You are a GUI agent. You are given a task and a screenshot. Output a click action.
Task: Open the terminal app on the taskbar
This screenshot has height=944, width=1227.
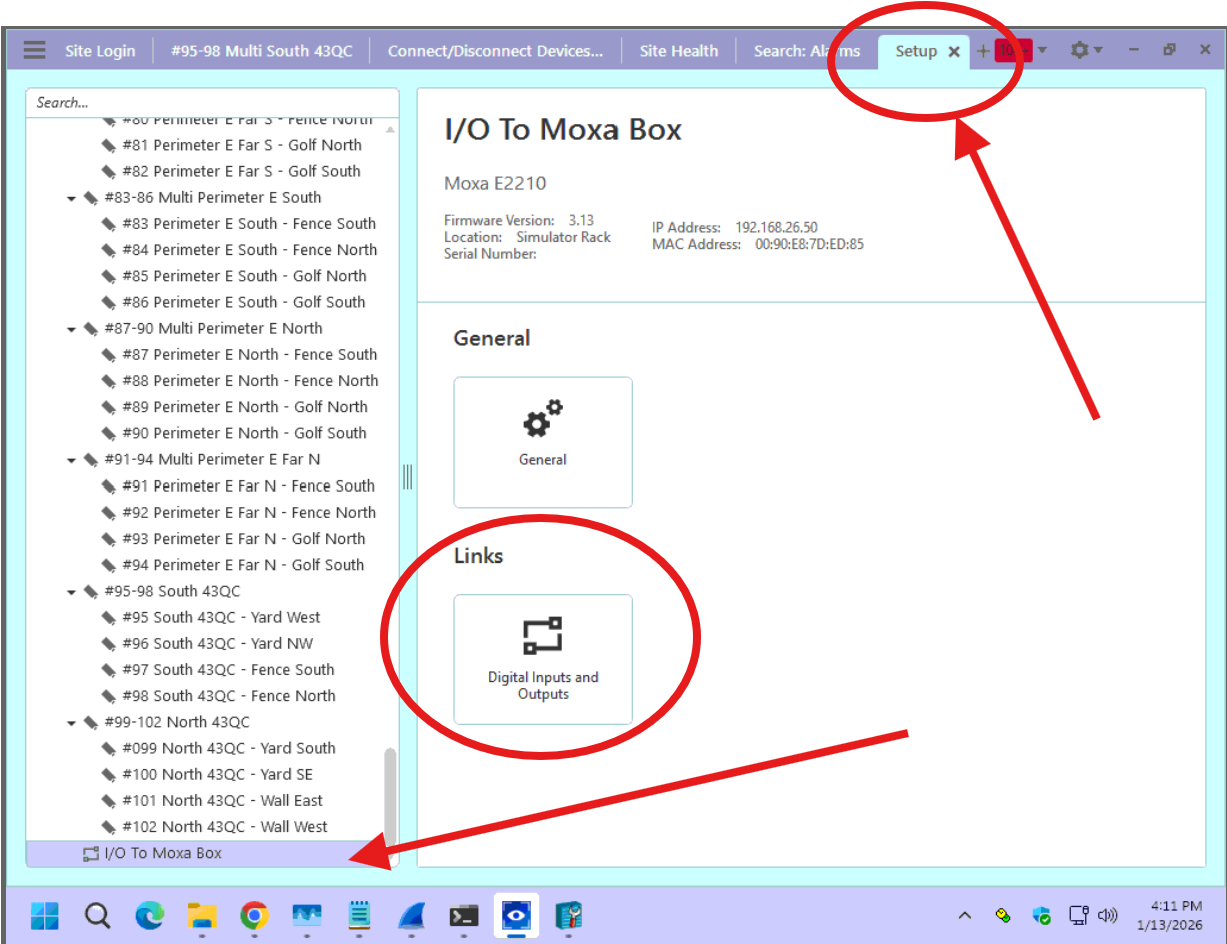pyautogui.click(x=463, y=915)
